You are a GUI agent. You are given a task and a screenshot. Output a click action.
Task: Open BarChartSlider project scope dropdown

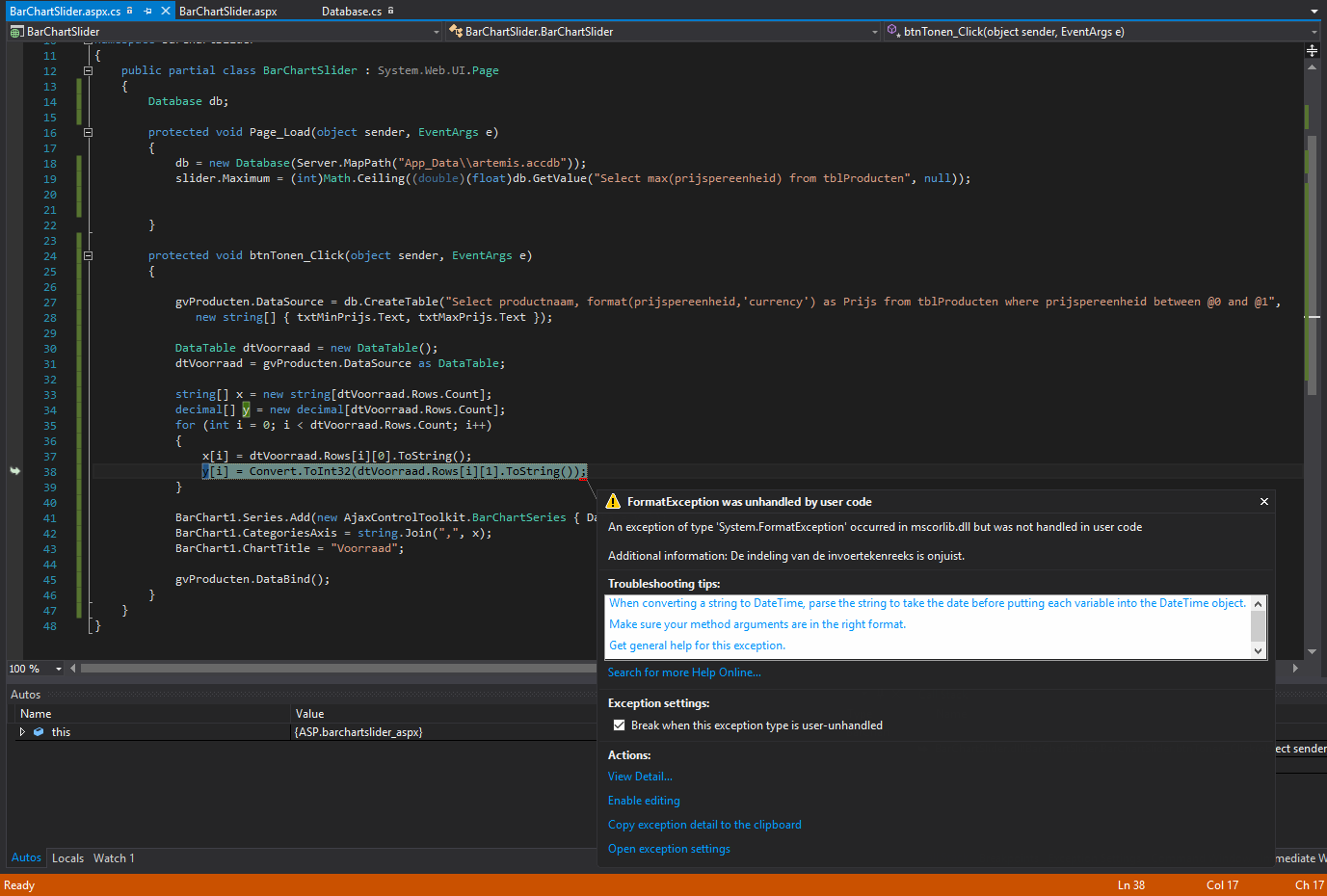click(436, 32)
